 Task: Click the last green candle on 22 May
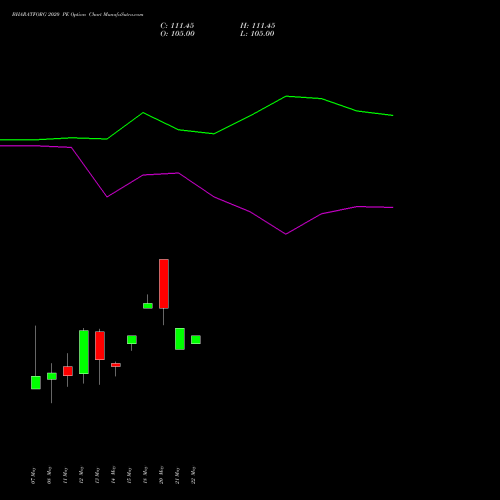[x=196, y=340]
